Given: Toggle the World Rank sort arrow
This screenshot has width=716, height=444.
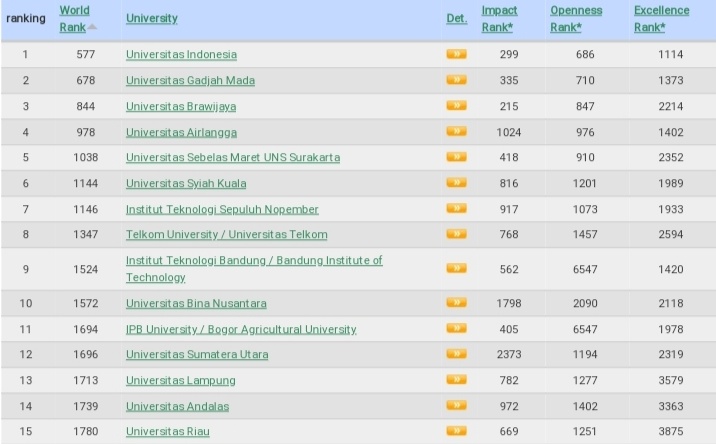Looking at the screenshot, I should click(x=92, y=27).
